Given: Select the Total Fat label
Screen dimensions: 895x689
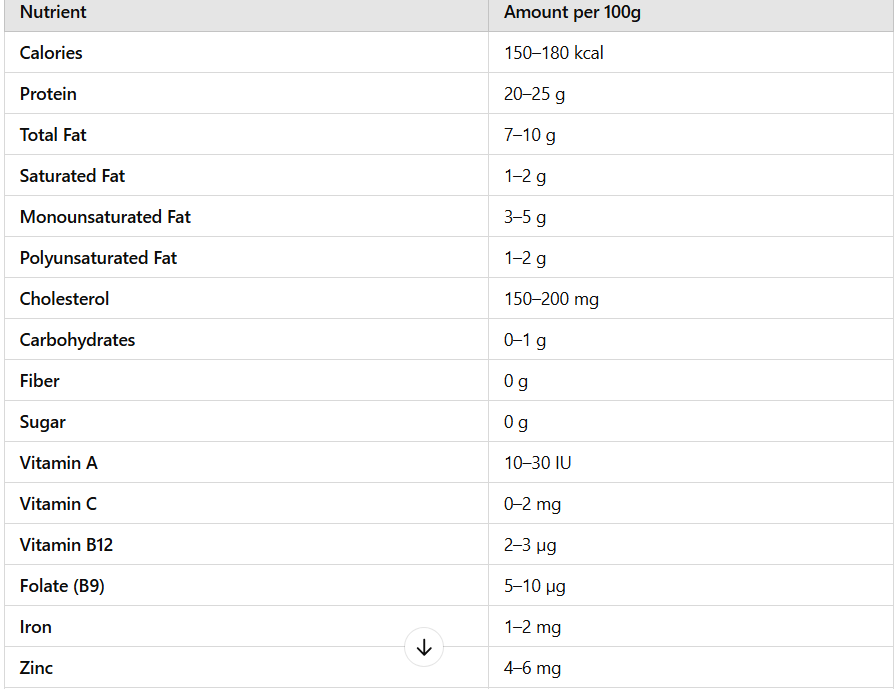Looking at the screenshot, I should 53,135.
